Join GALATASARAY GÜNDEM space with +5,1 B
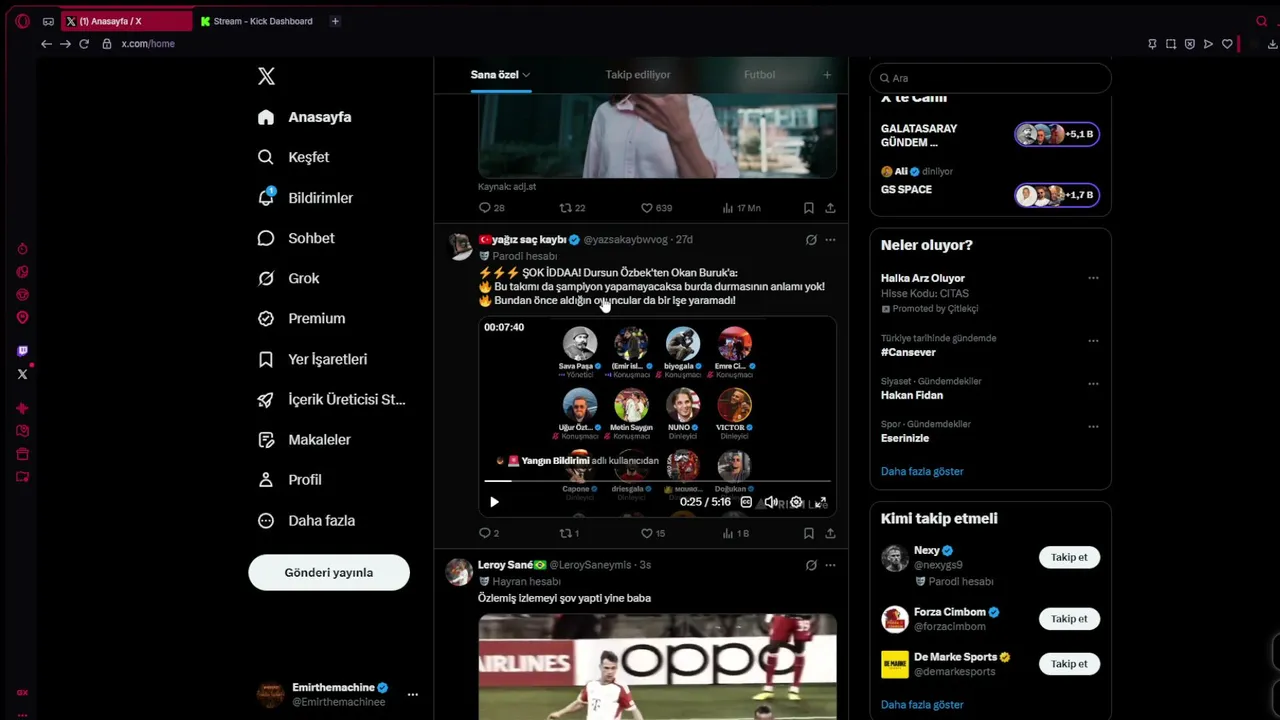 click(x=1057, y=135)
